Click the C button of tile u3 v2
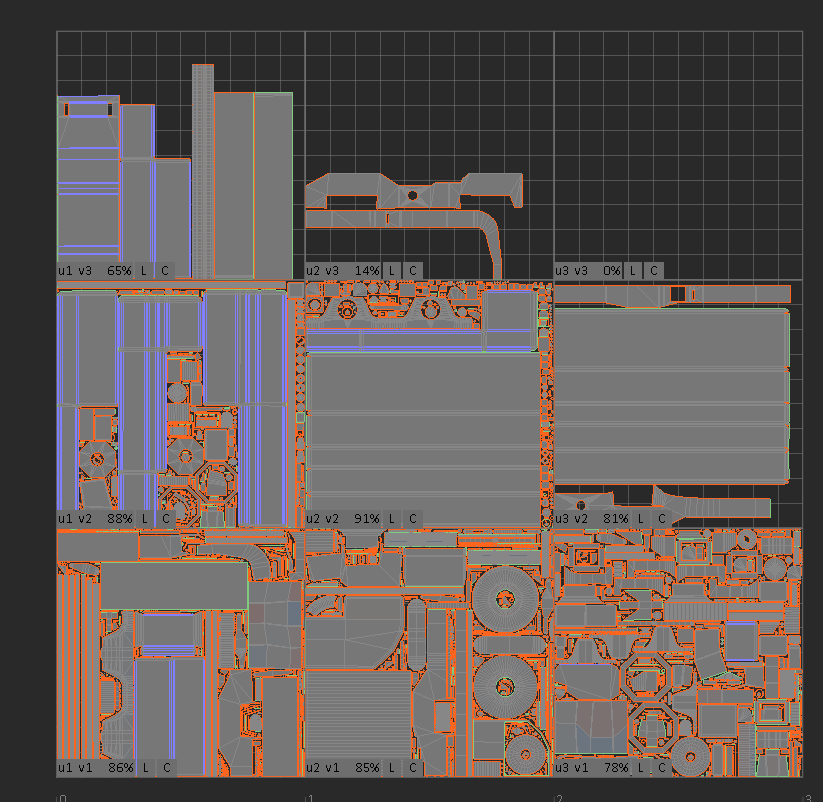The height and width of the screenshot is (802, 823). pos(661,519)
